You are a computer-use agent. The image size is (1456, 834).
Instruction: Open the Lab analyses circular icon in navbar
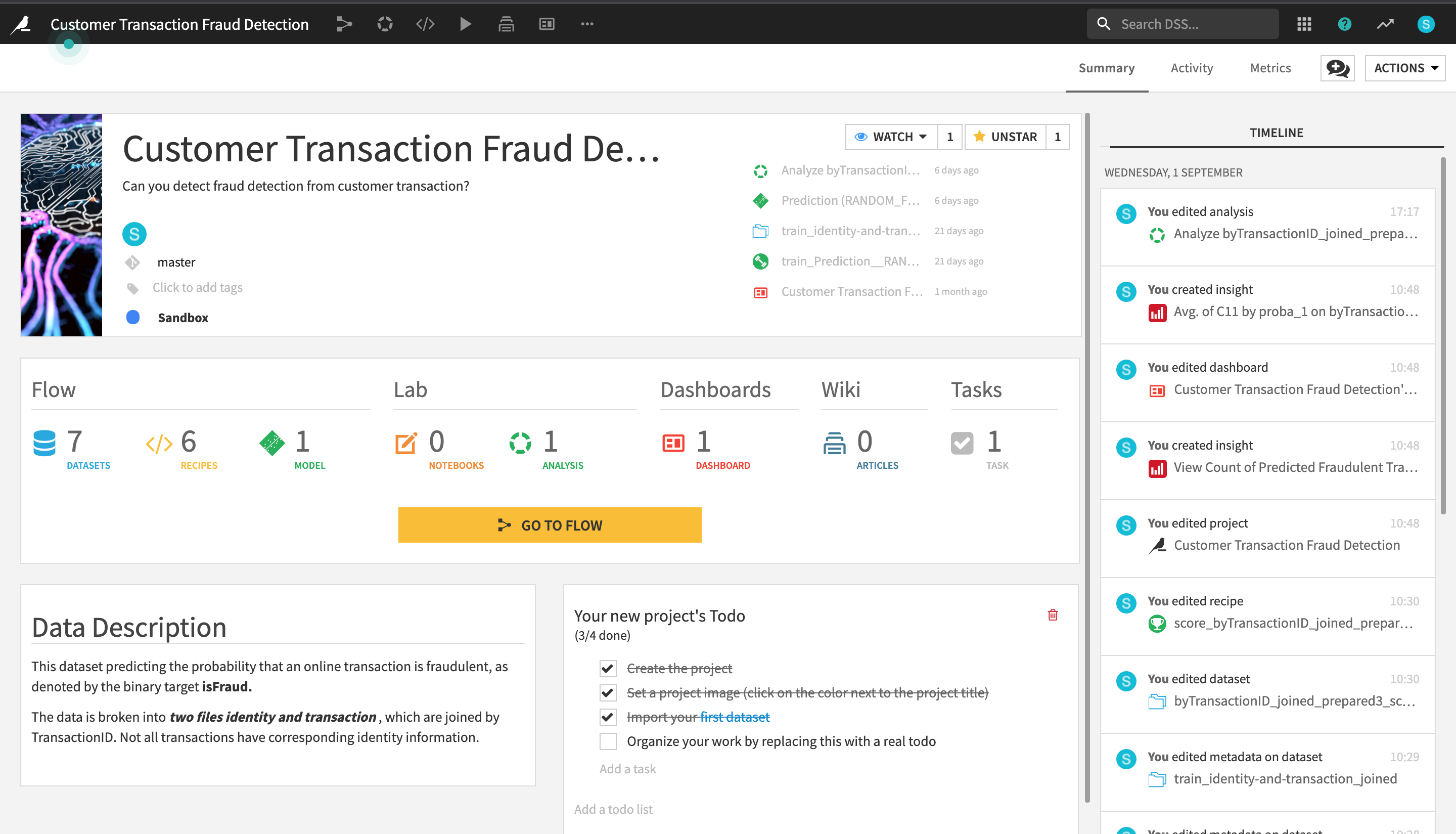tap(385, 24)
